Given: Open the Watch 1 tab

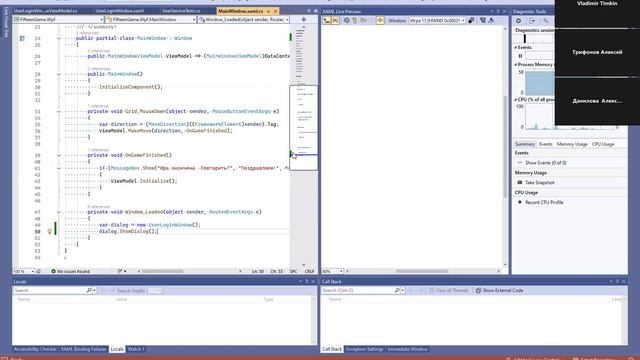Looking at the screenshot, I should [136, 349].
